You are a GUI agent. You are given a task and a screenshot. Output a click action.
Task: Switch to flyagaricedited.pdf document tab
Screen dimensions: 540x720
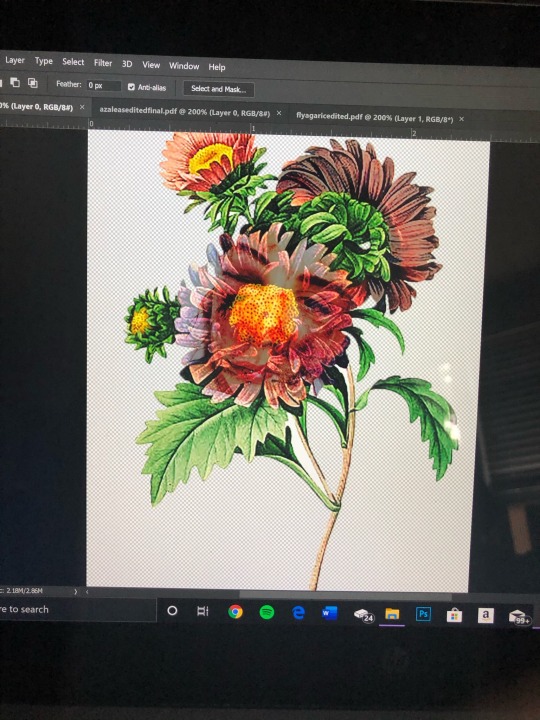pyautogui.click(x=375, y=117)
